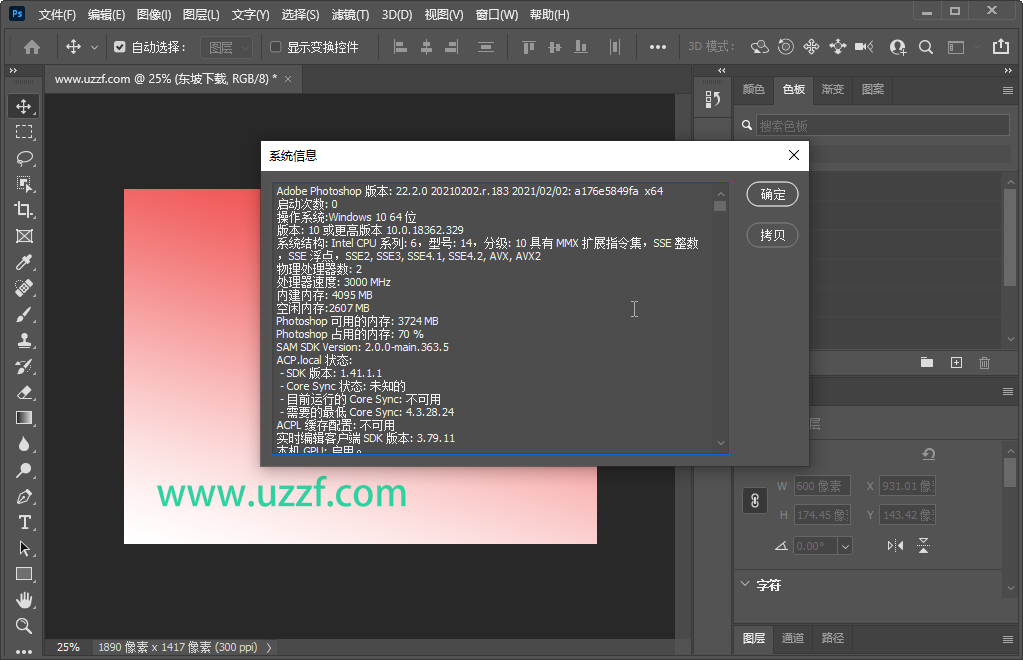This screenshot has width=1023, height=660.
Task: Select the Brush tool
Action: point(23,314)
